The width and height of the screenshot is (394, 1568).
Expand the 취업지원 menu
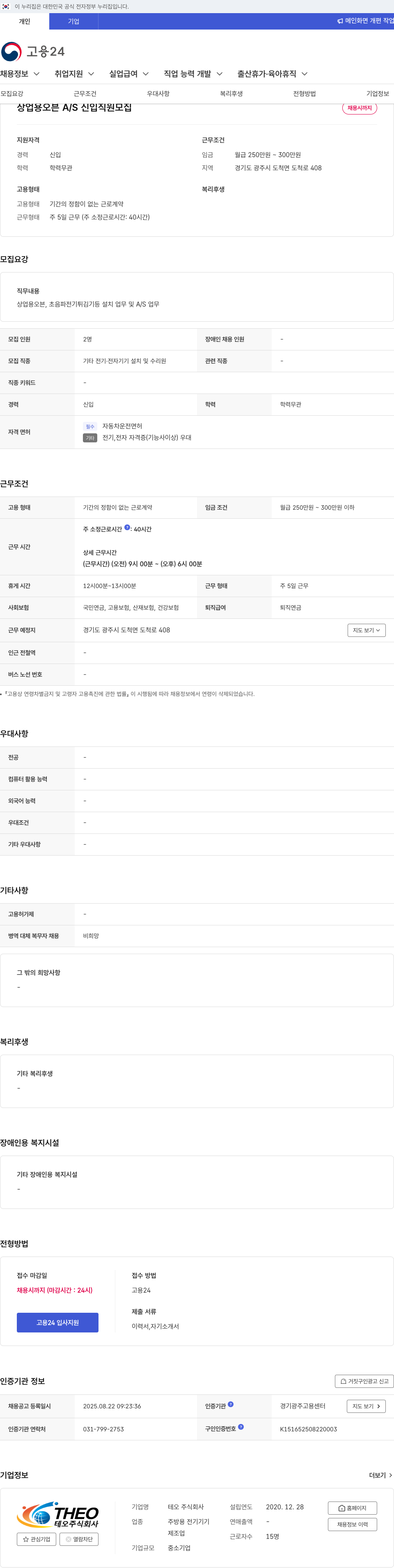[x=74, y=73]
